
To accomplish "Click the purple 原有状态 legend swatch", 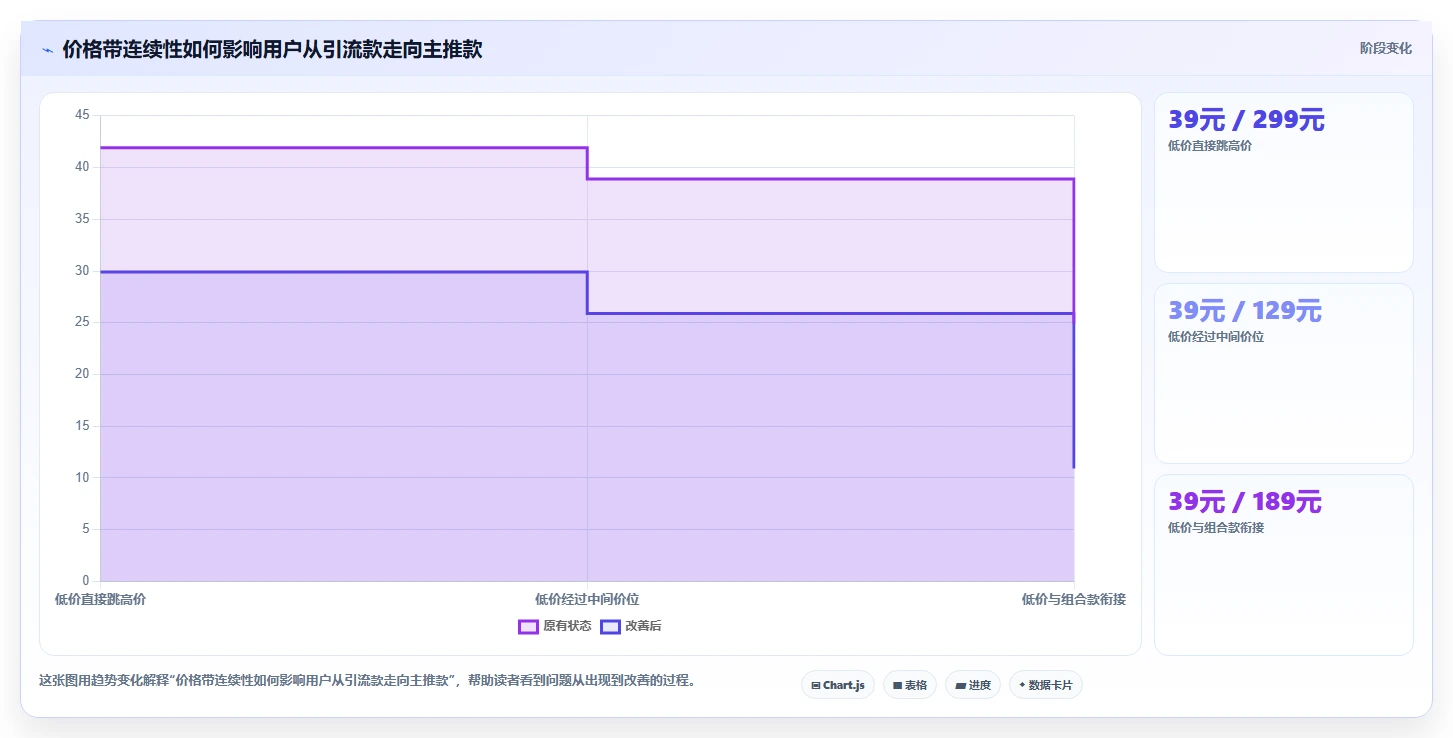I will point(528,627).
